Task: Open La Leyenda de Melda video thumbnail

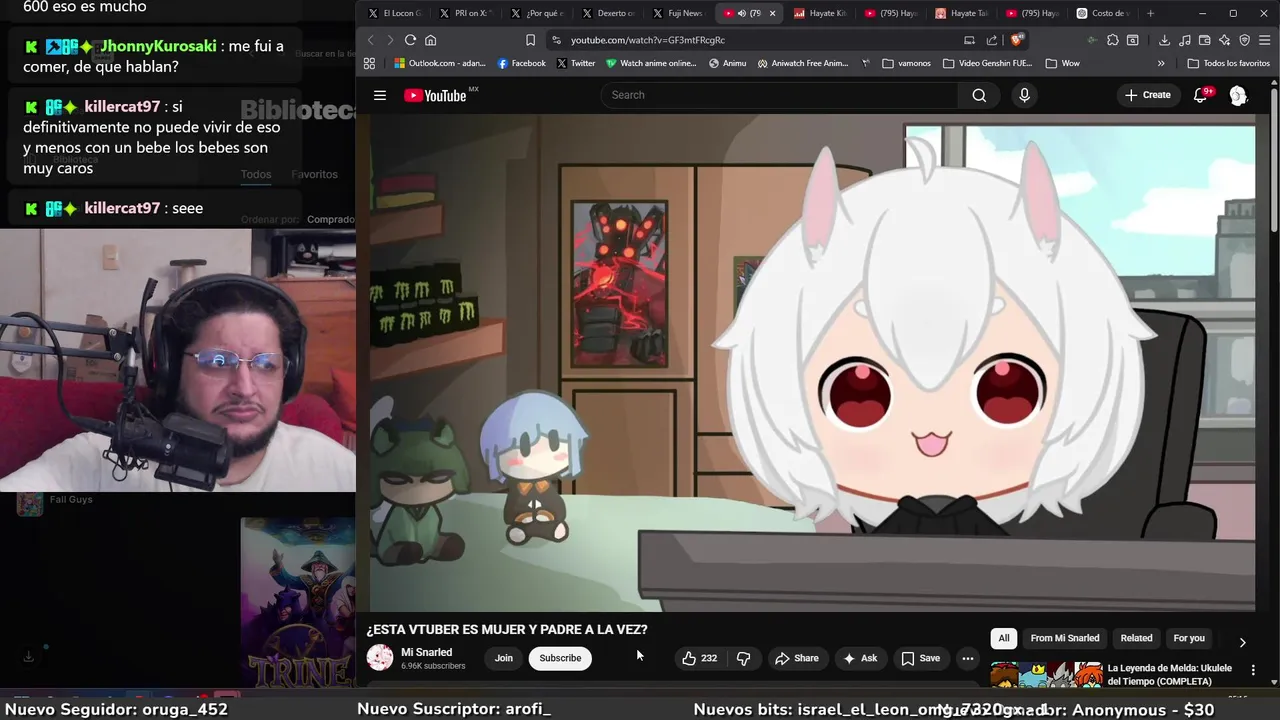Action: coord(1046,675)
